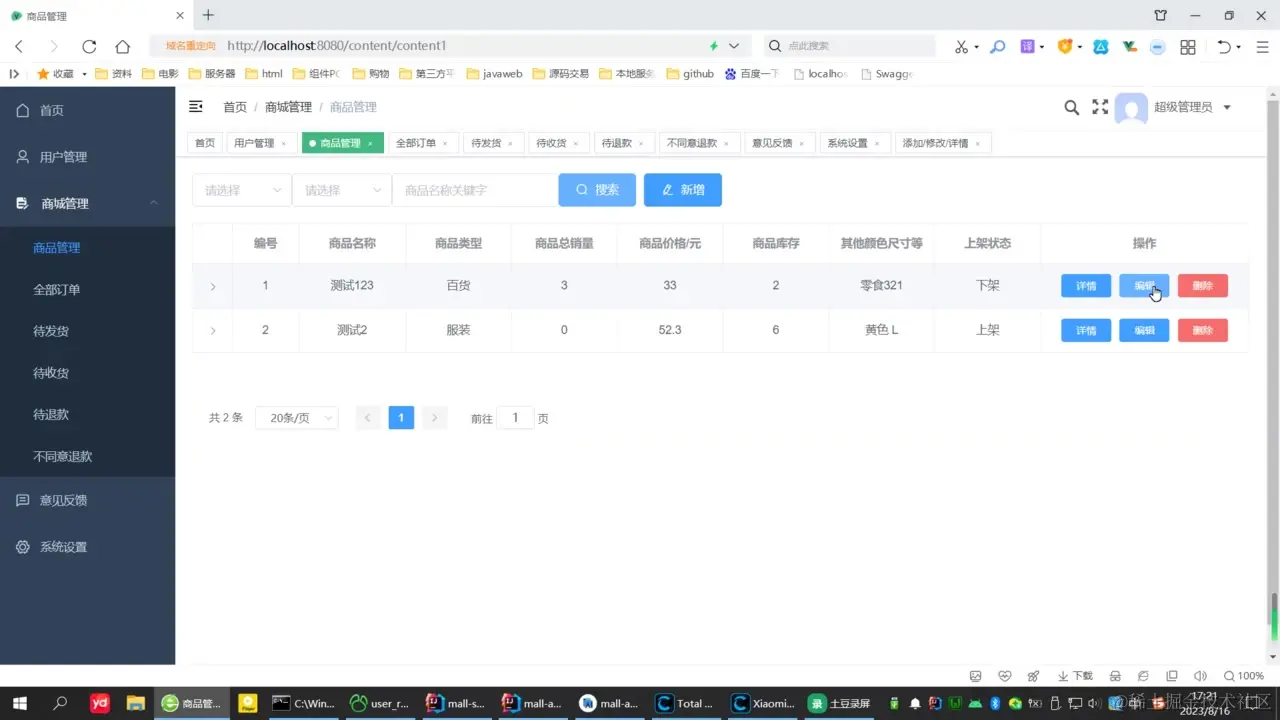Go to 待退款 in the sidebar
Image resolution: width=1280 pixels, height=720 pixels.
coord(87,414)
